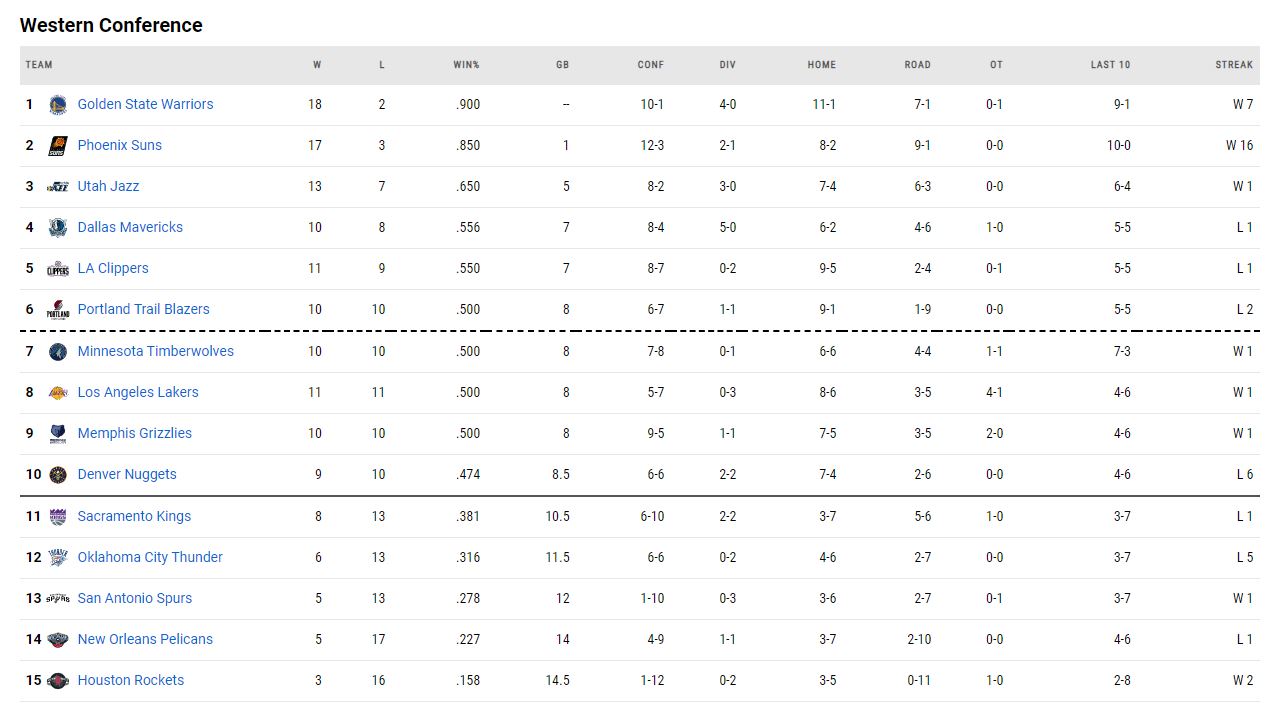Open the San Antonio Spurs link
The height and width of the screenshot is (726, 1278).
135,598
